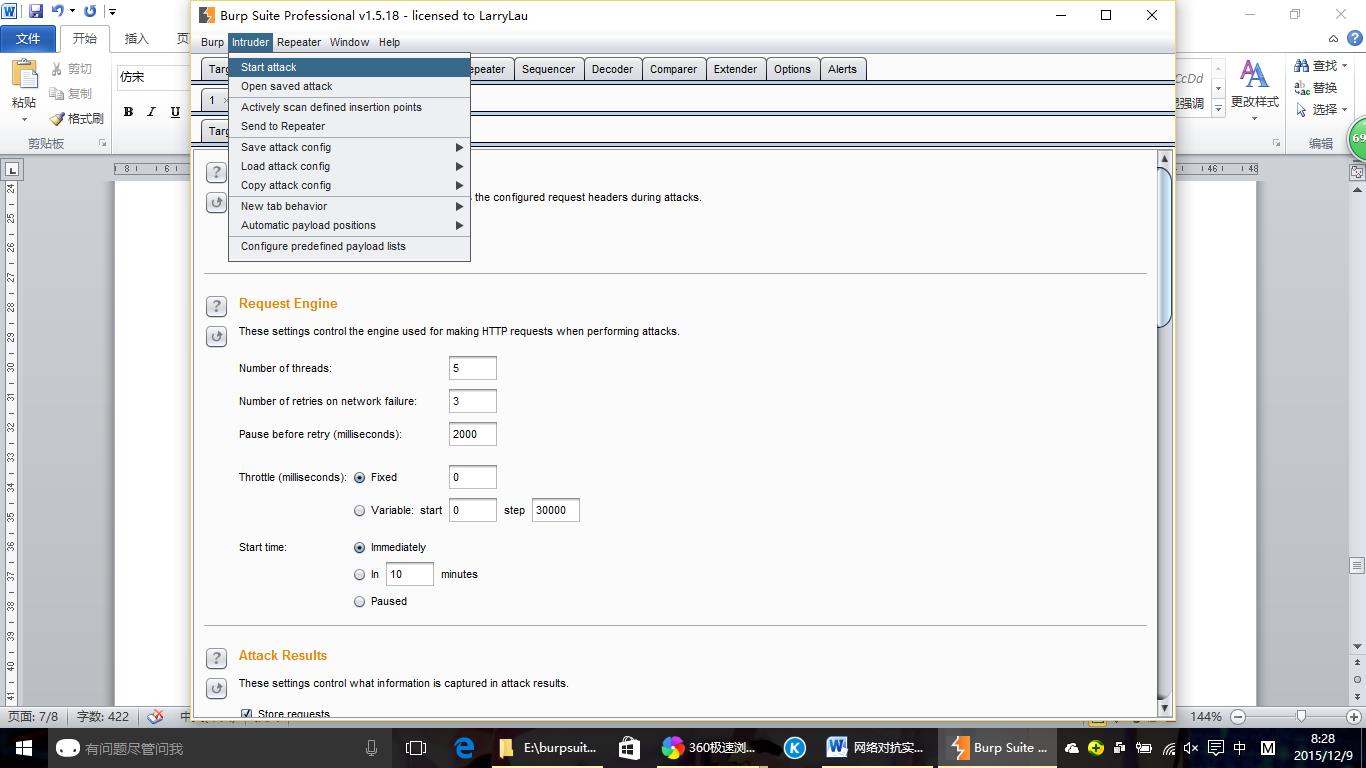This screenshot has width=1366, height=768.
Task: Select Immediately start time option
Action: [x=360, y=548]
